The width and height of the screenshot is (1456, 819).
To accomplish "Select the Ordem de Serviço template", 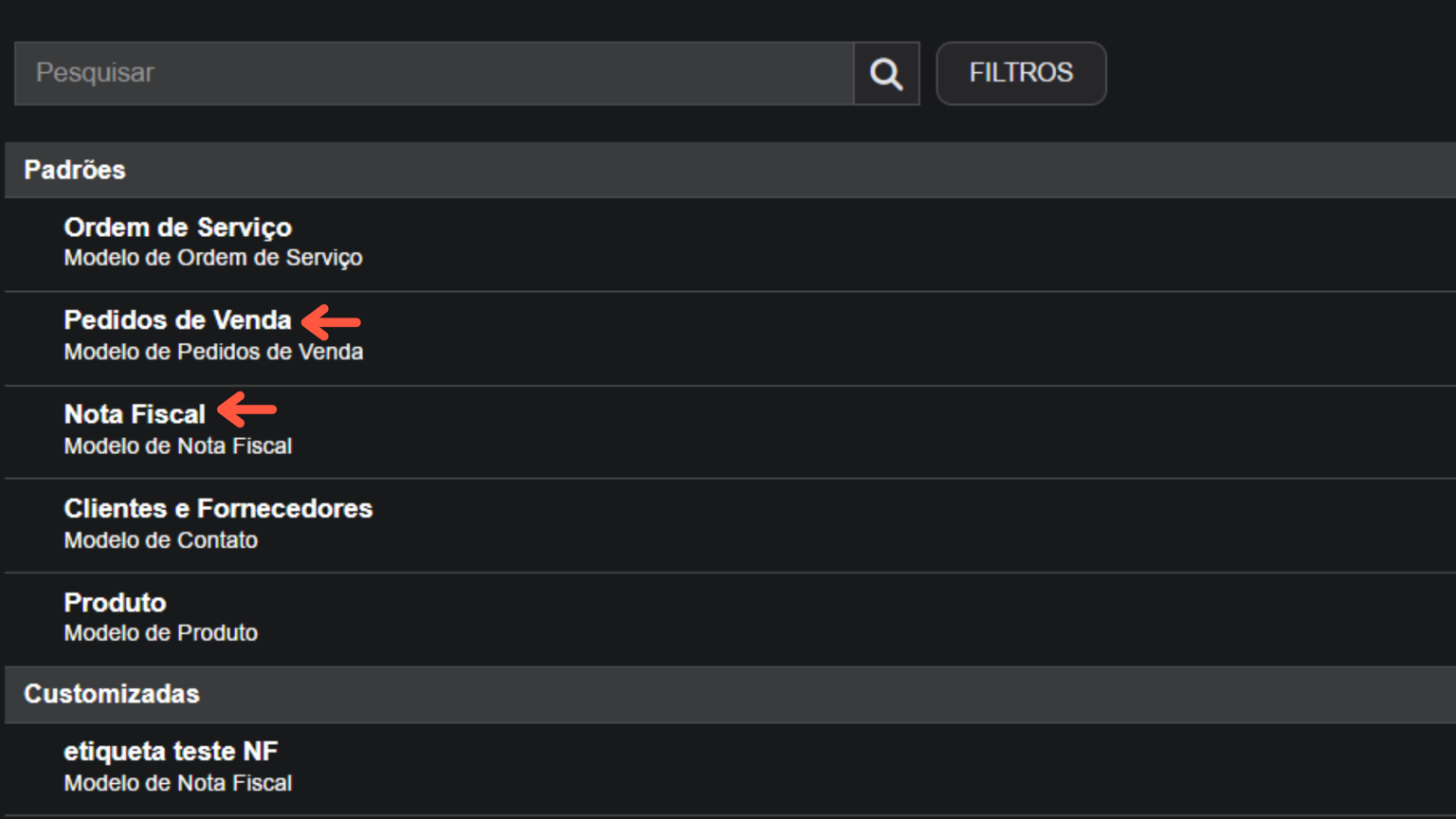I will click(177, 227).
